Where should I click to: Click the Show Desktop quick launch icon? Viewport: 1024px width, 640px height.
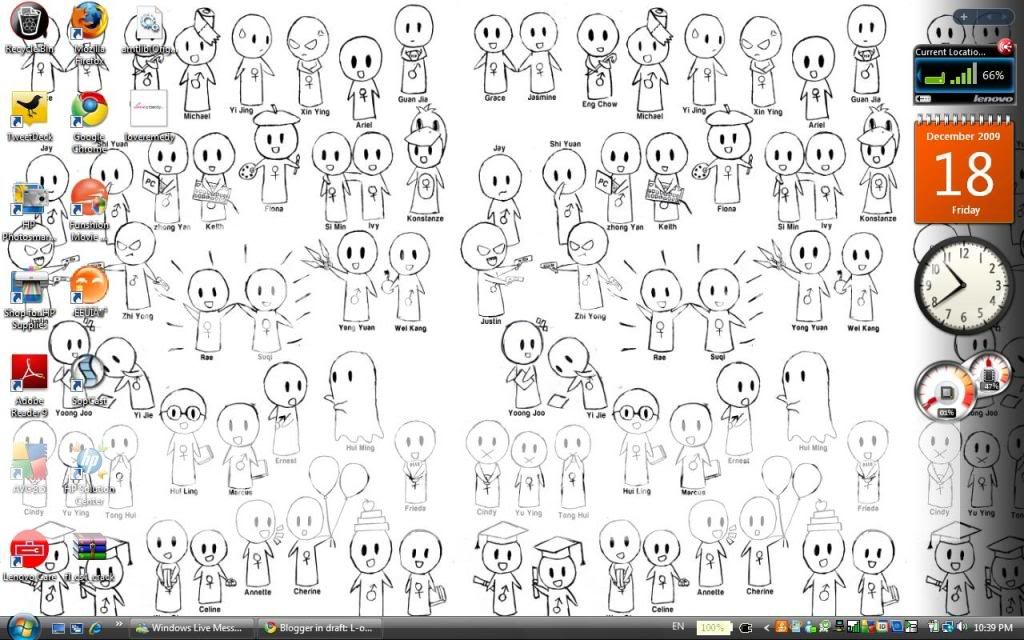click(x=58, y=628)
